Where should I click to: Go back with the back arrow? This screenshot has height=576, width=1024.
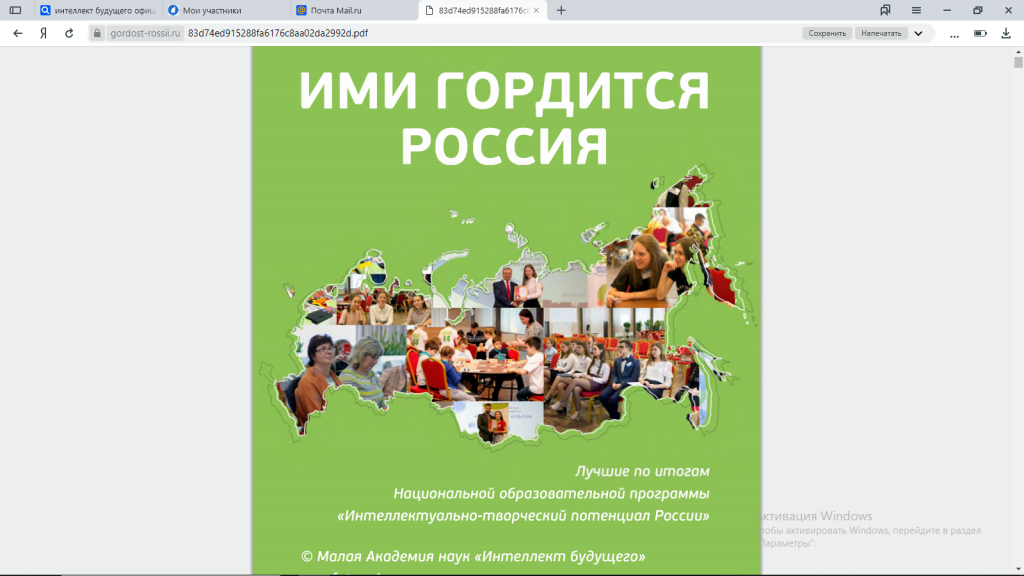pyautogui.click(x=17, y=33)
